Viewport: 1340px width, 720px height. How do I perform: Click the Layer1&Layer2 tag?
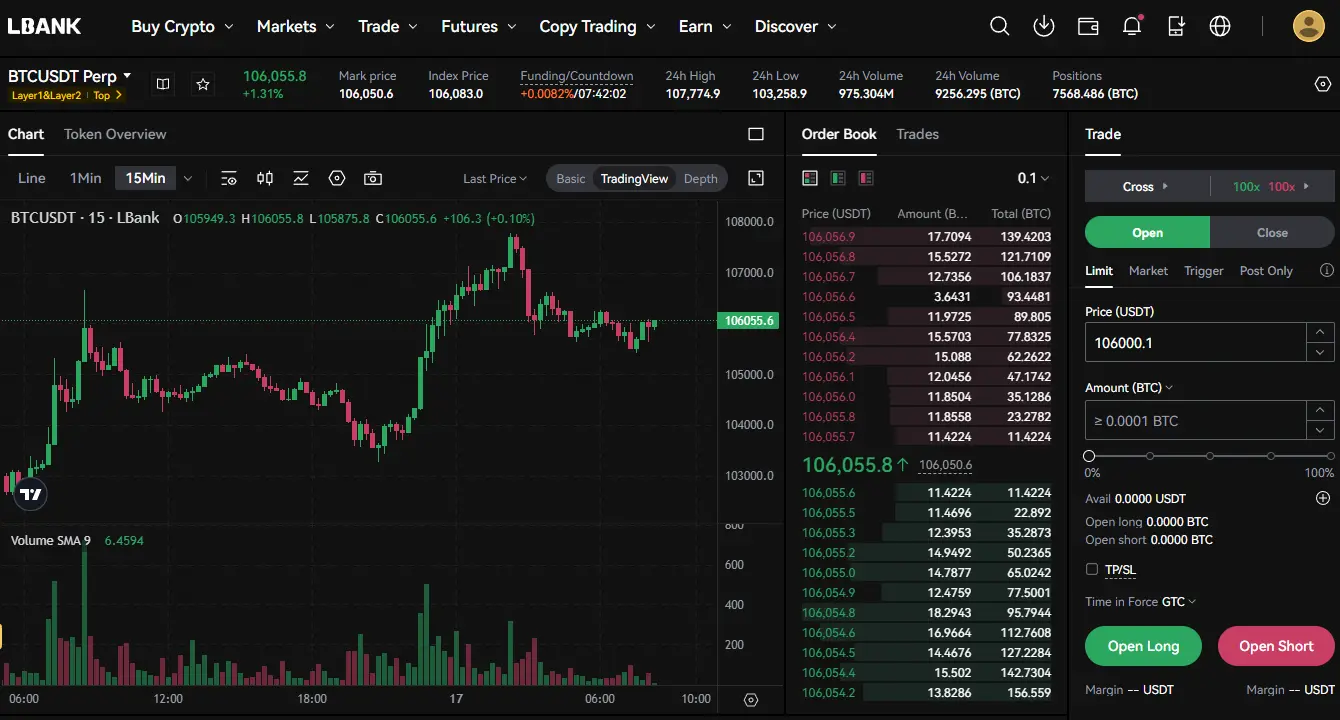[46, 96]
